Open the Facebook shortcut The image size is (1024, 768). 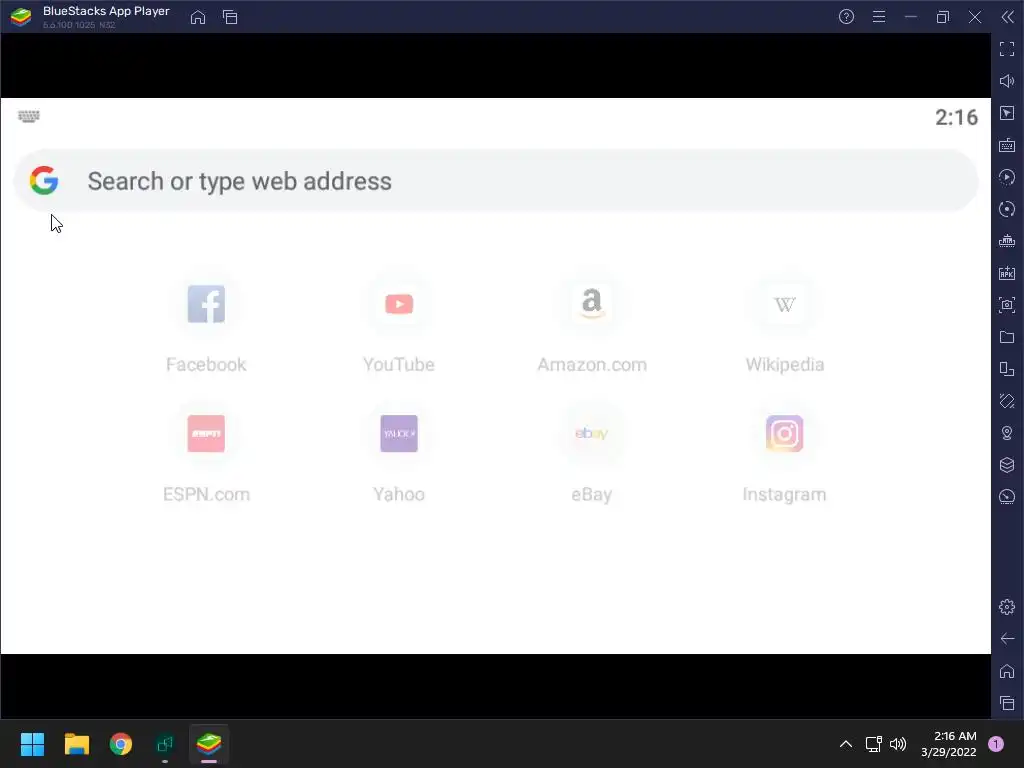pyautogui.click(x=206, y=304)
